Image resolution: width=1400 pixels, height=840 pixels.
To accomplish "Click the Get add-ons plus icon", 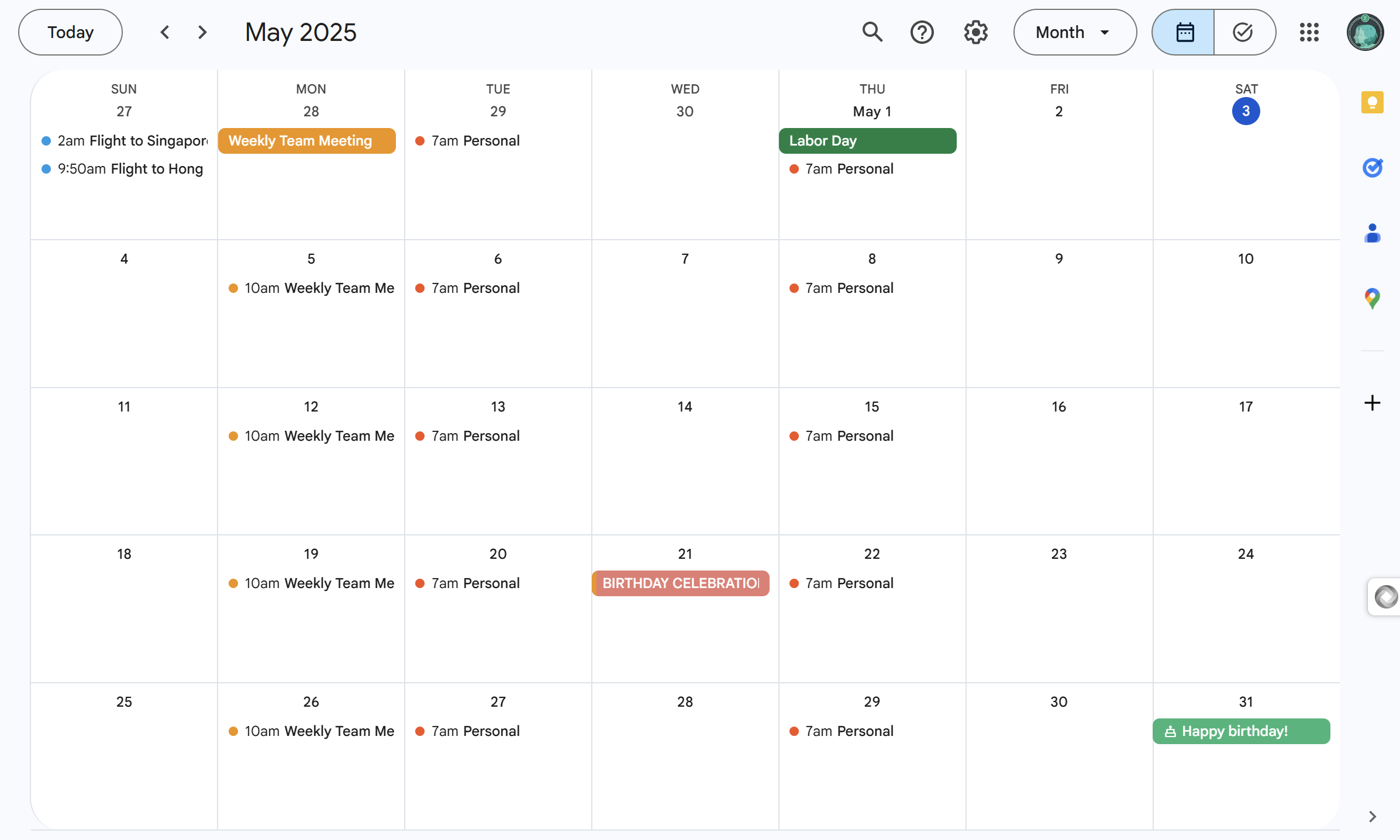I will (x=1372, y=403).
